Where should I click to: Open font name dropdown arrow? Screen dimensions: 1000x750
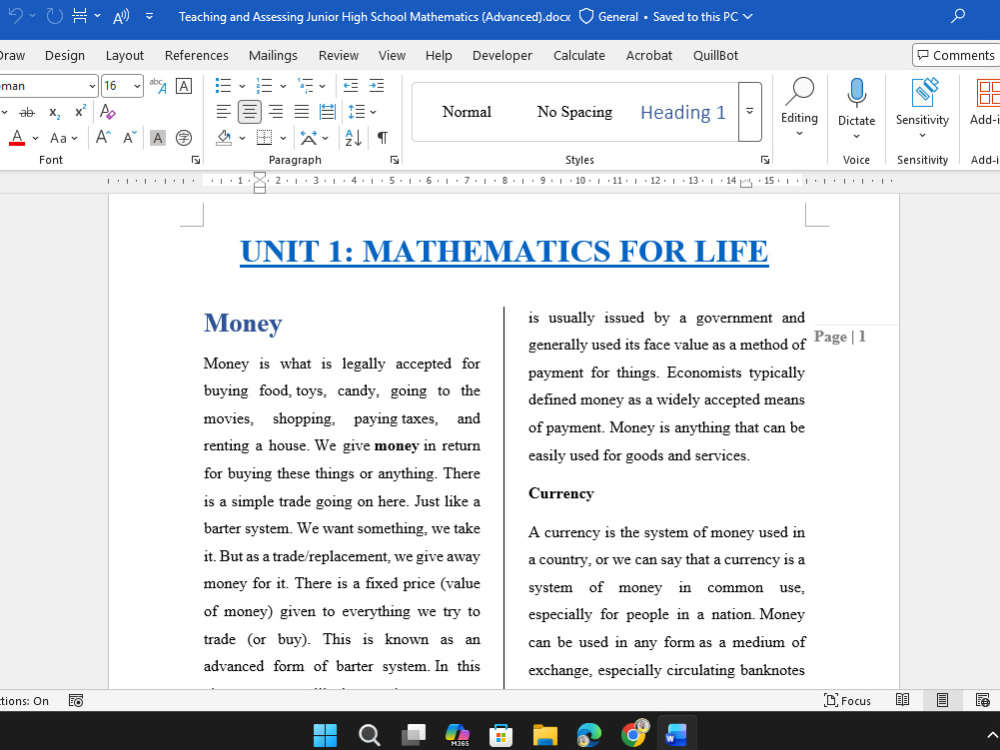pos(92,85)
